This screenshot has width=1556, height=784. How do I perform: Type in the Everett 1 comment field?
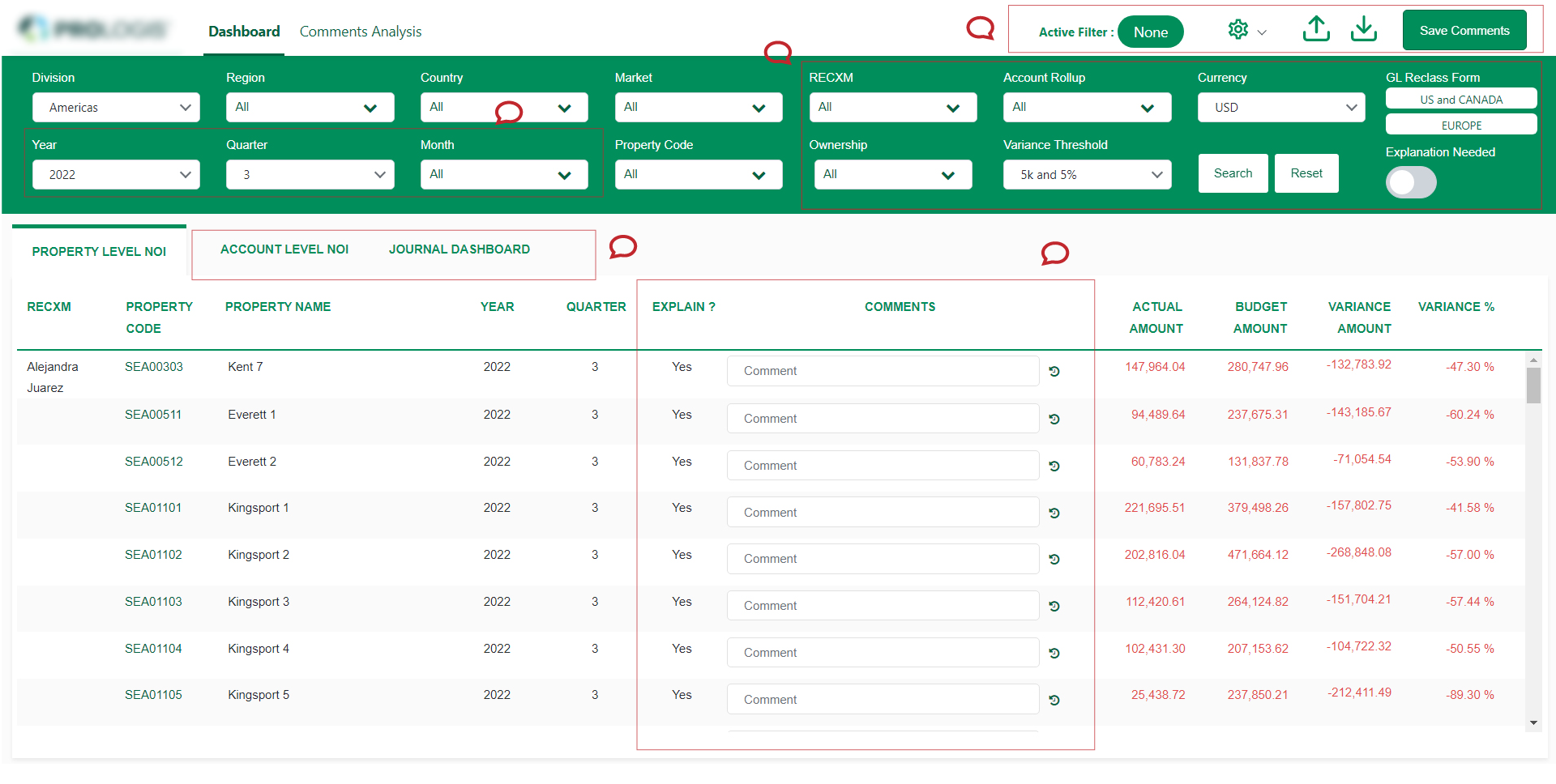882,419
